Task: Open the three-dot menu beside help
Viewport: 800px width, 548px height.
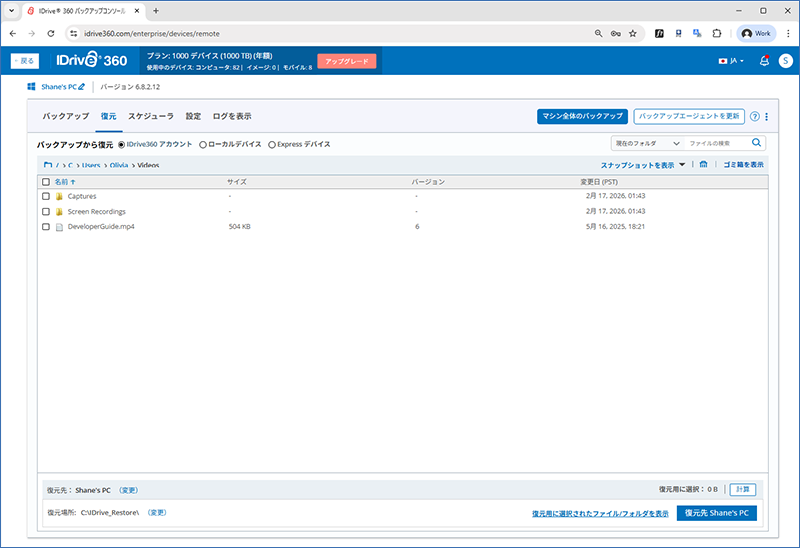Action: [766, 117]
